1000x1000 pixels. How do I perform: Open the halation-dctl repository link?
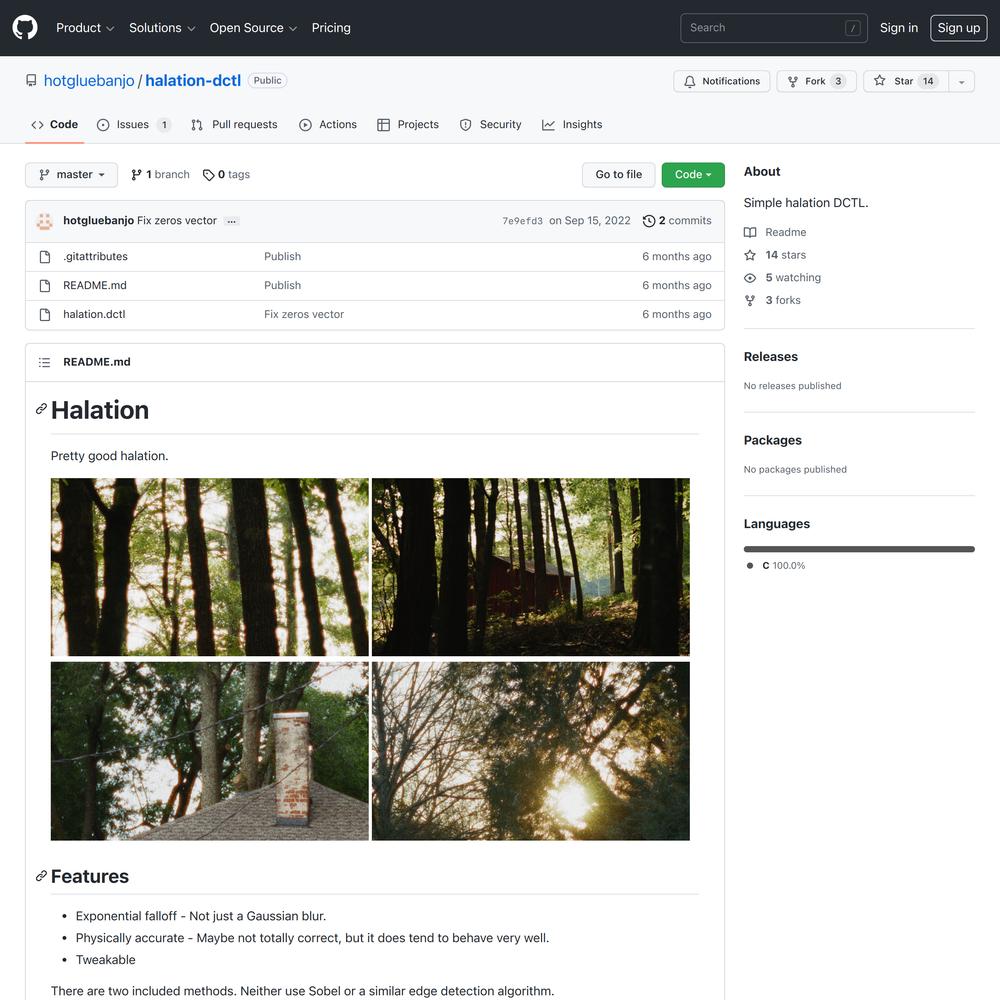[193, 81]
